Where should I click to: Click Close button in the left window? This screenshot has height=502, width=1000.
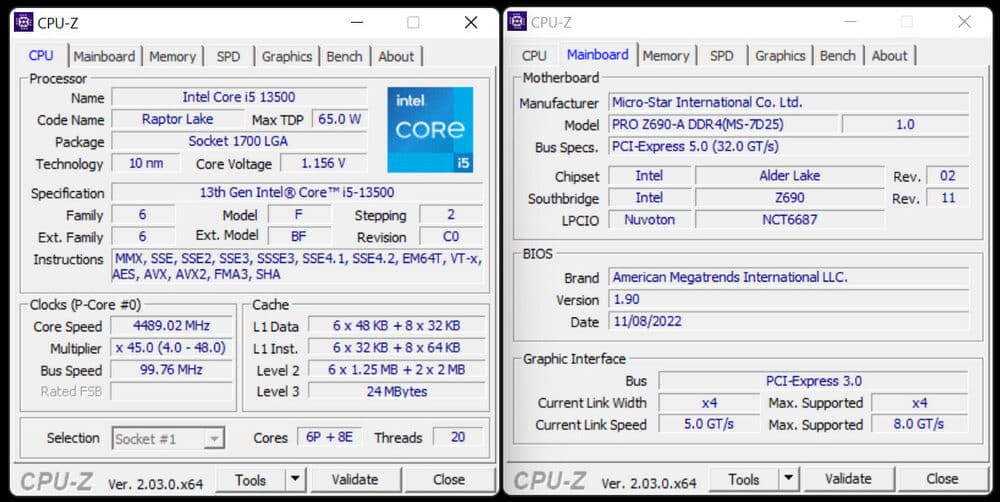[449, 480]
